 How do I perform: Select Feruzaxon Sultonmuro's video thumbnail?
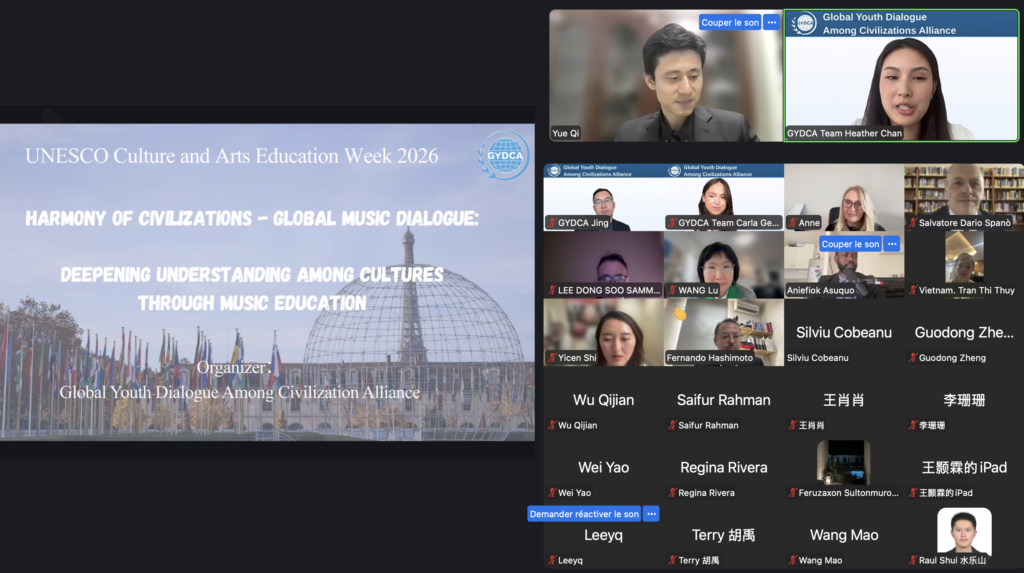tap(844, 462)
